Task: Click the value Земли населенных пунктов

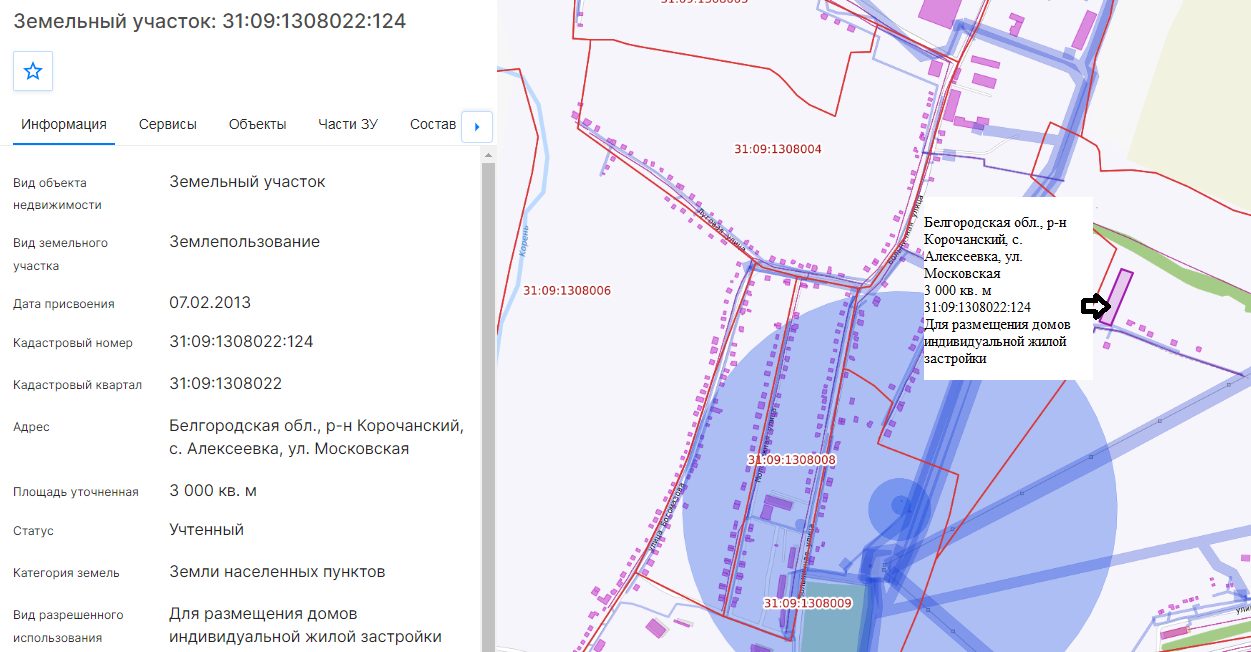Action: pyautogui.click(x=277, y=572)
